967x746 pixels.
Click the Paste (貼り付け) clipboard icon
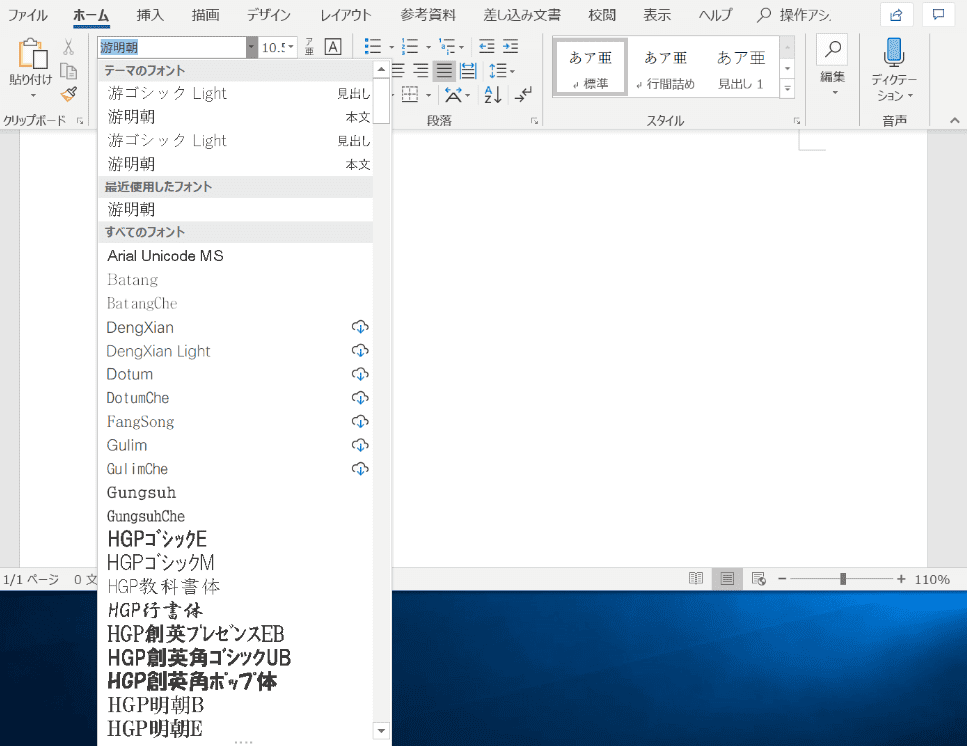click(32, 53)
